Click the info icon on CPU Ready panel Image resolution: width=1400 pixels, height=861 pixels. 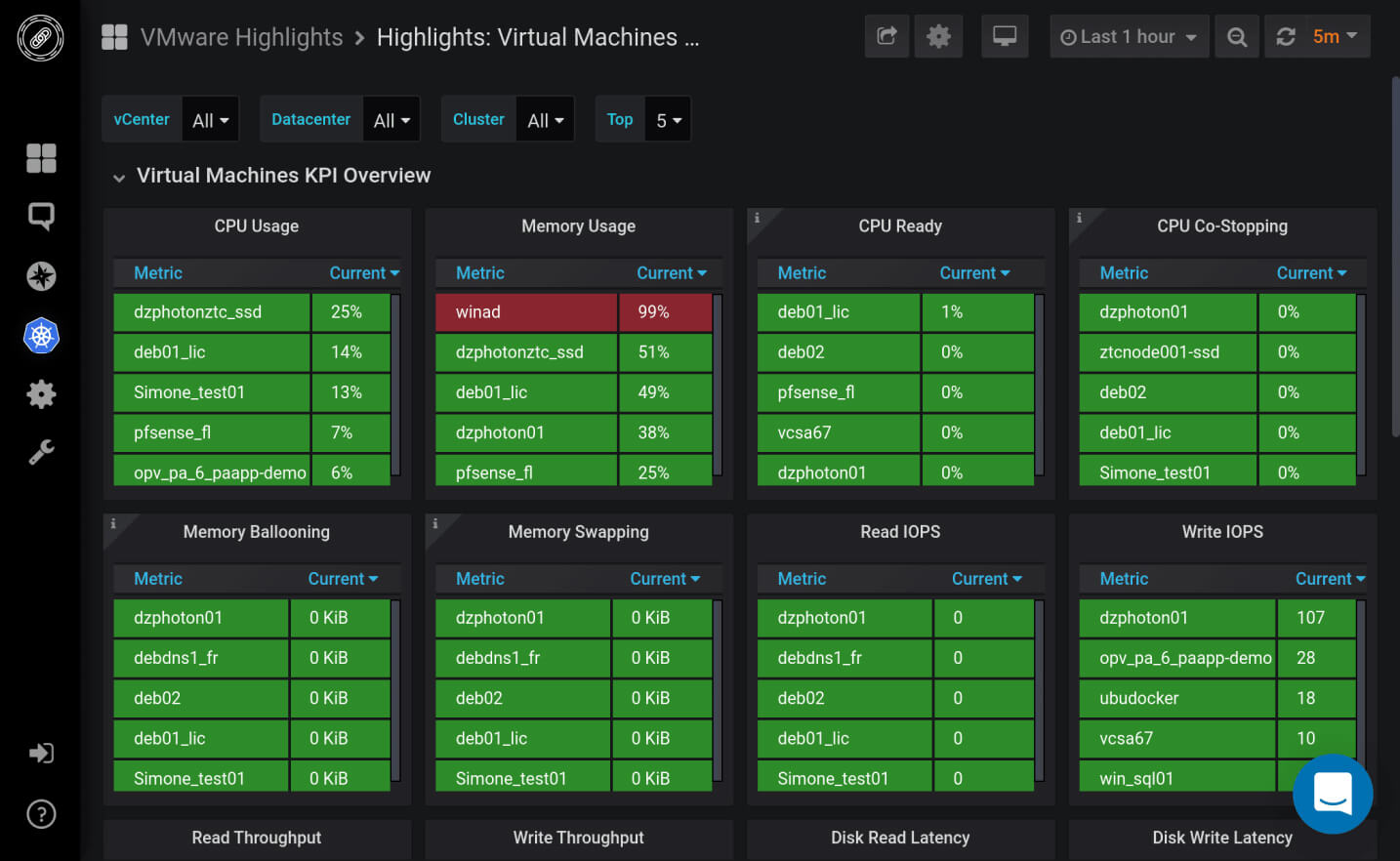(x=757, y=218)
